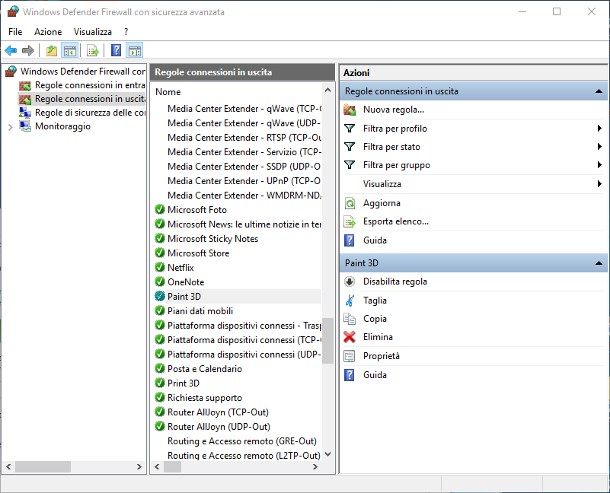Viewport: 610px width, 493px height.
Task: Click the Export list toolbar icon
Action: pyautogui.click(x=93, y=51)
